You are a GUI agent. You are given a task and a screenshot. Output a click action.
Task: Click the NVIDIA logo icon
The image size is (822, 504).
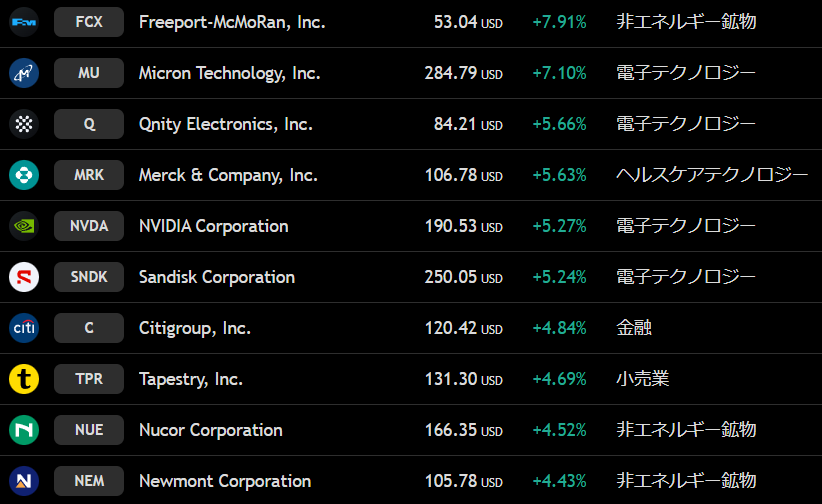(x=24, y=226)
